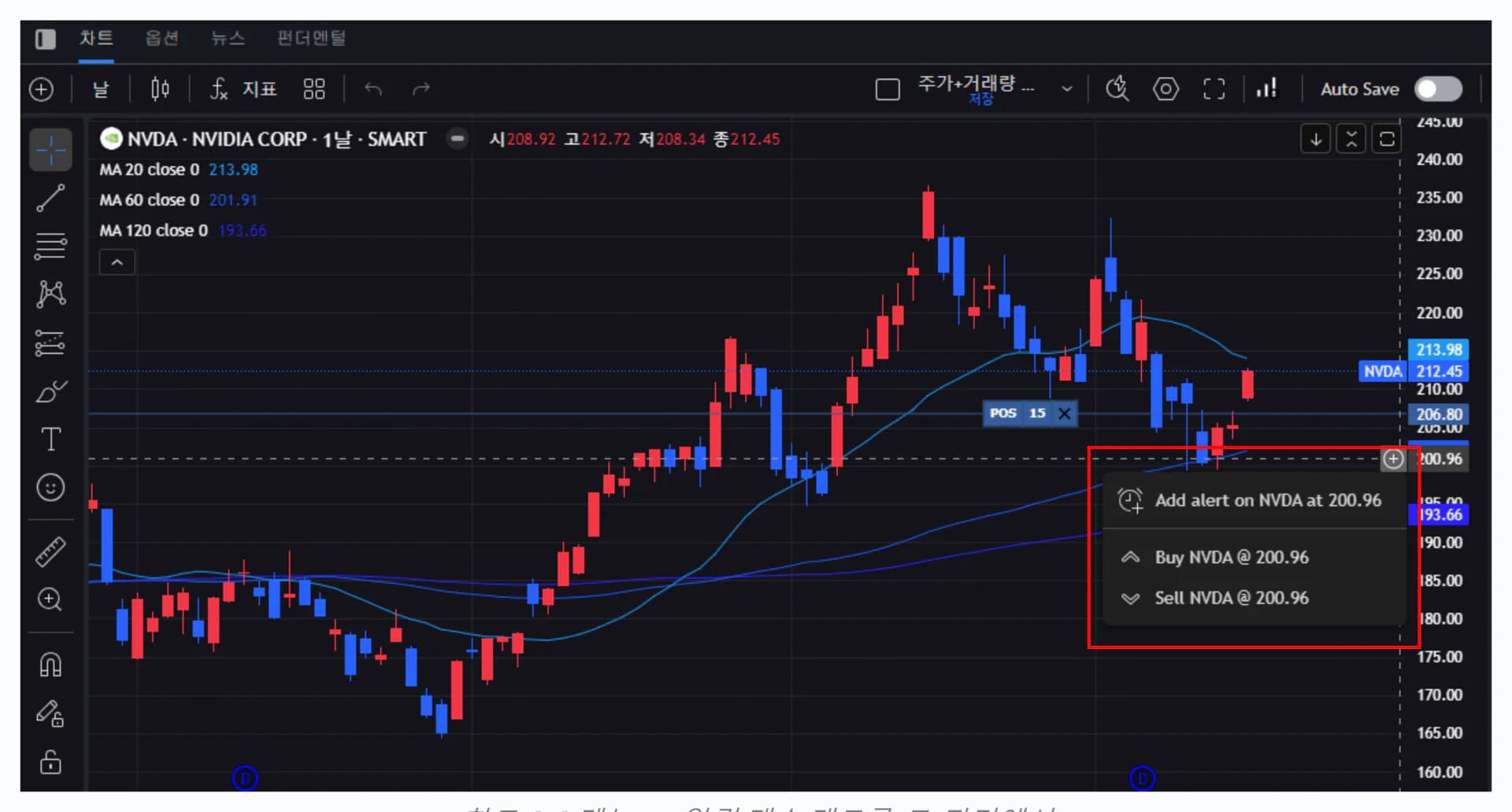Select the MA 60 close indicator legend

(178, 200)
